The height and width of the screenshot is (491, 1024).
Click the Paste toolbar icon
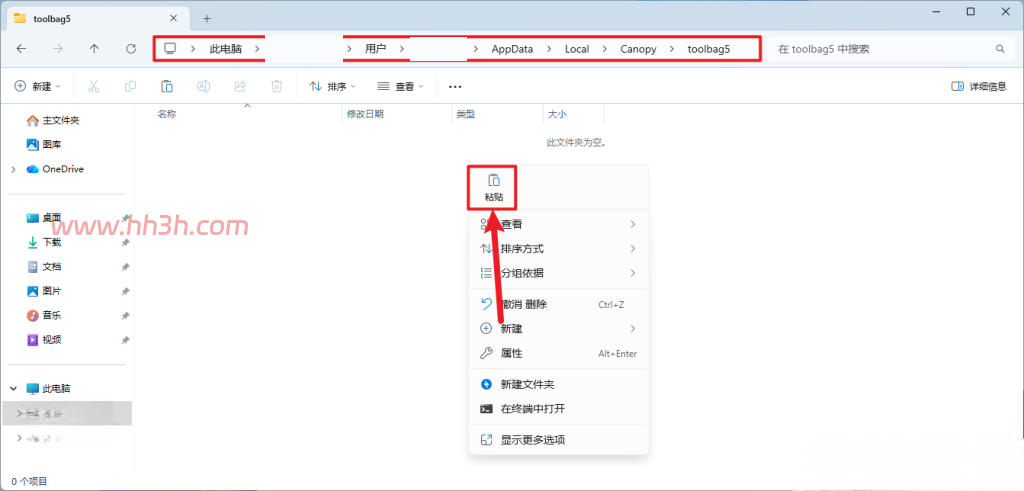(x=167, y=86)
